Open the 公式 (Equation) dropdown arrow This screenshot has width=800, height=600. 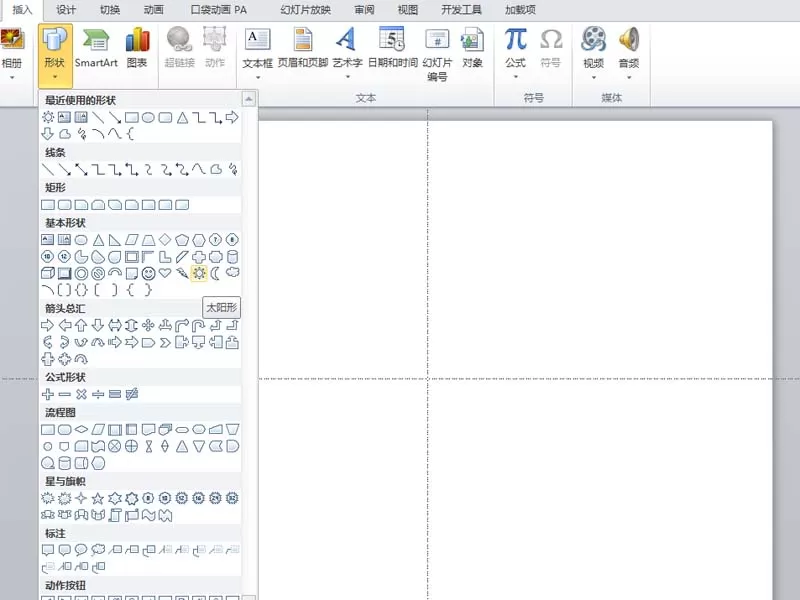coord(515,78)
